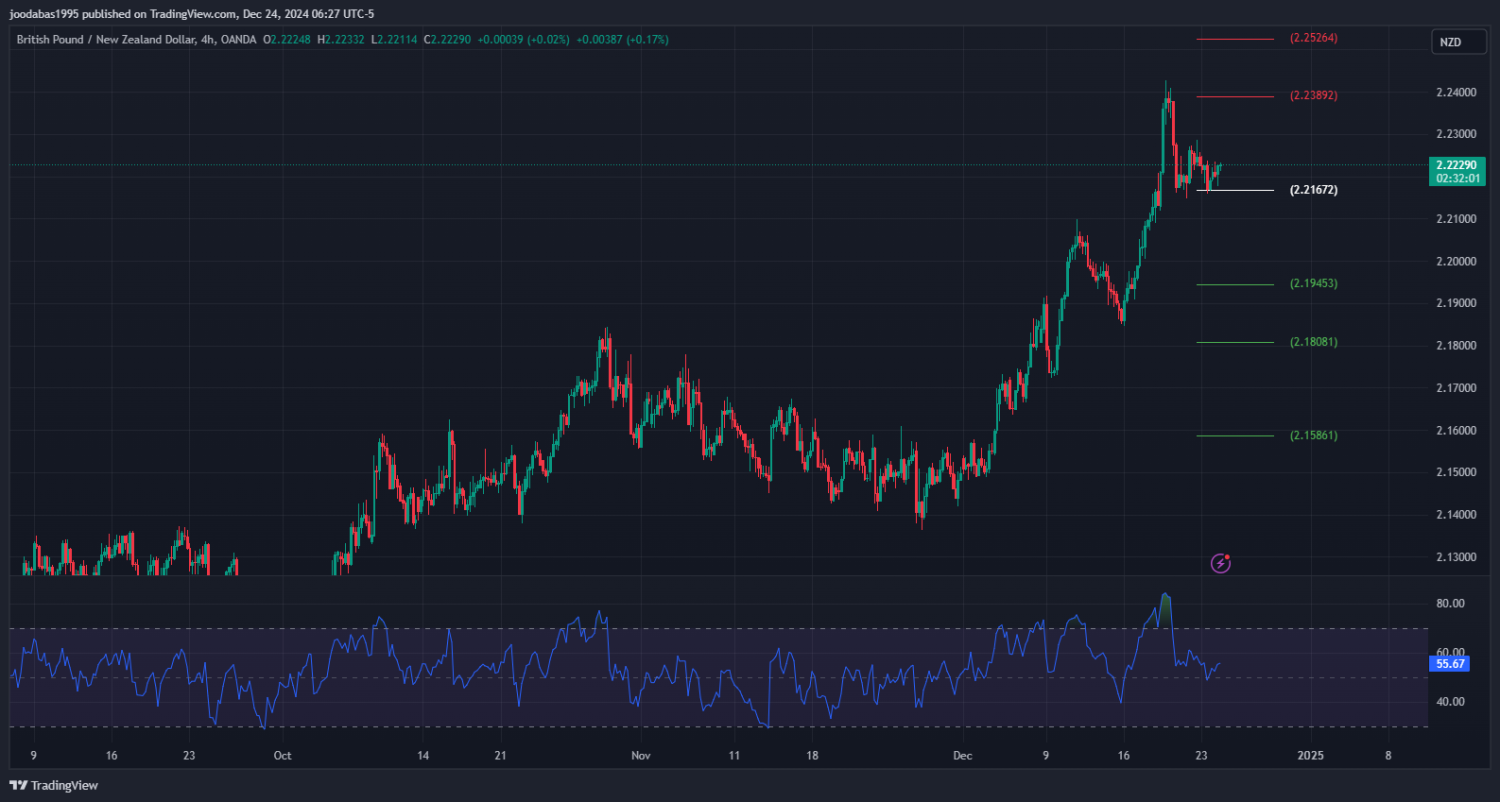The image size is (1500, 802).
Task: Click the joodabas1995 publisher text
Action: click(x=46, y=13)
